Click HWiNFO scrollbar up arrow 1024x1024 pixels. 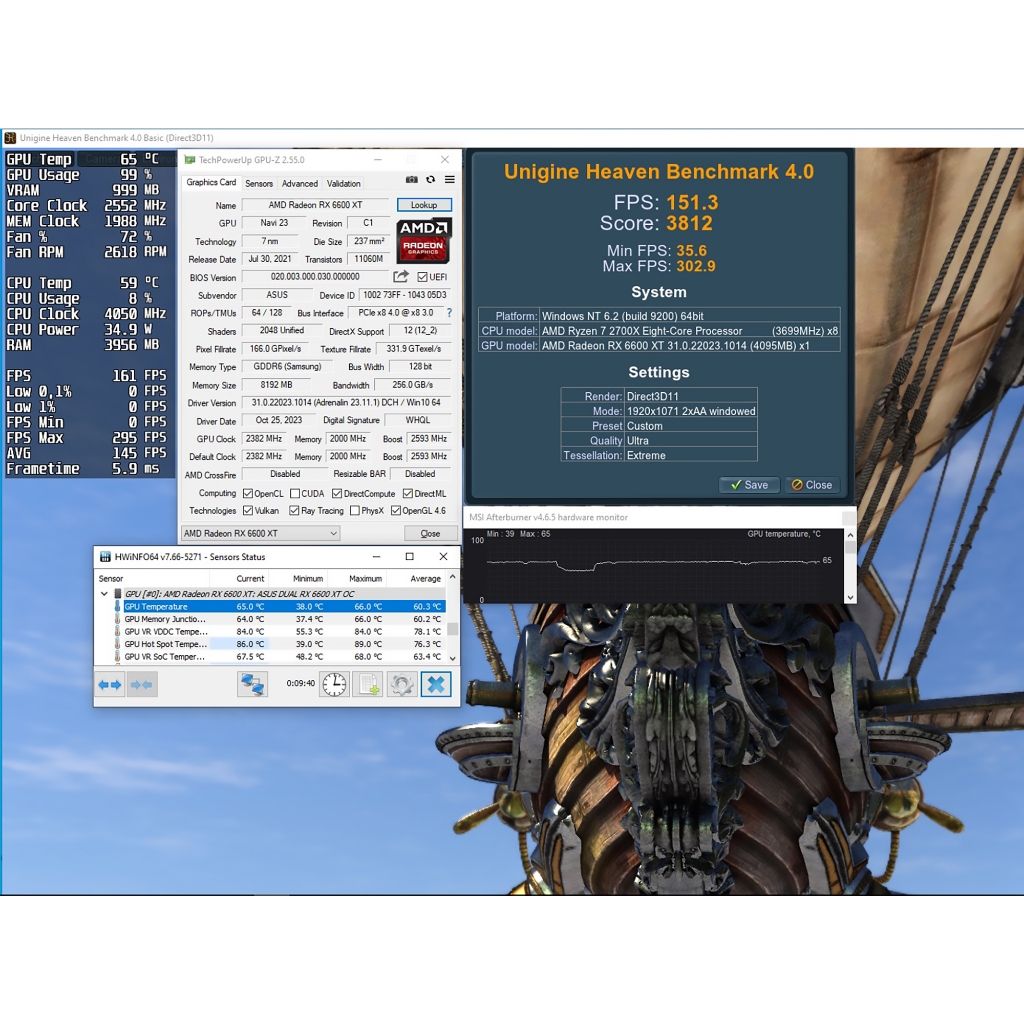(x=453, y=578)
